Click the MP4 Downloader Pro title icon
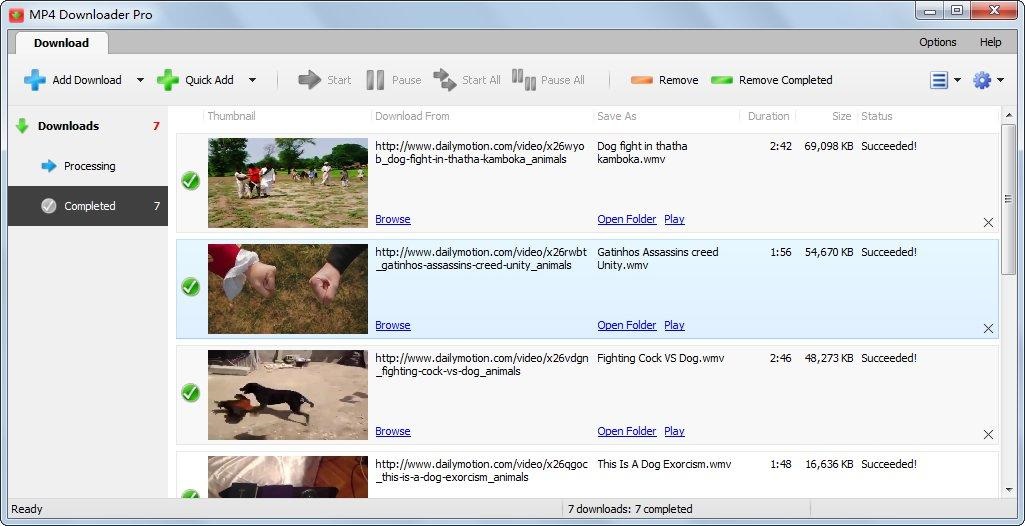1025x526 pixels. 16,14
